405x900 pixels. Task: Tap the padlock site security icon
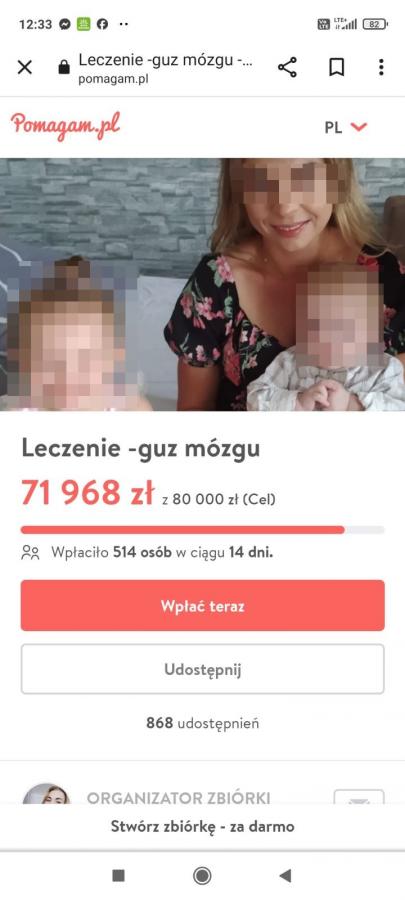point(64,67)
